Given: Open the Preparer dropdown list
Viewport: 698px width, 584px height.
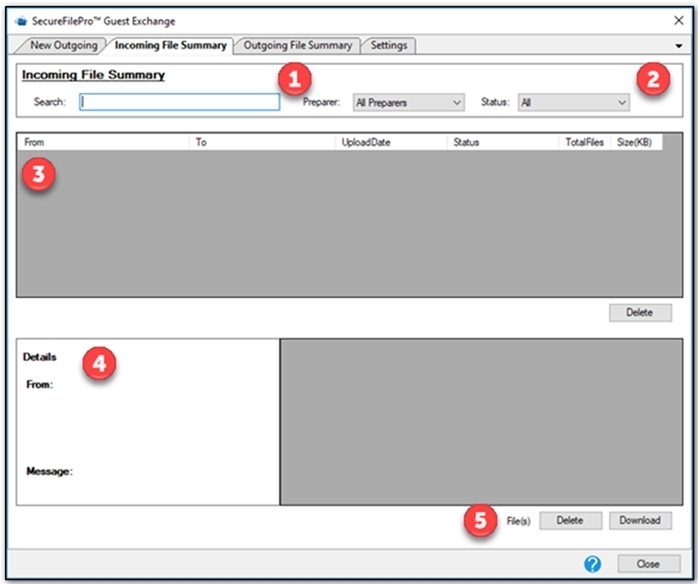Looking at the screenshot, I should [x=409, y=102].
